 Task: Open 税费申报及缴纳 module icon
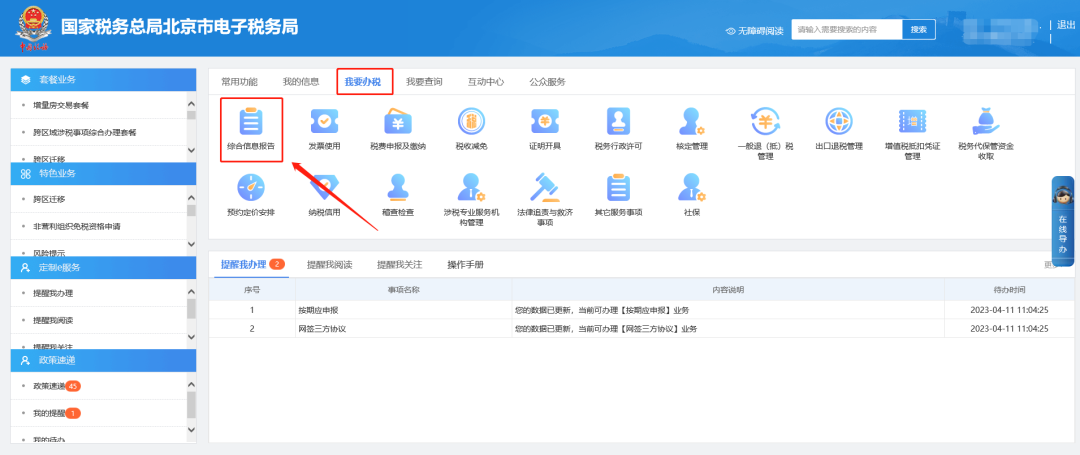(397, 121)
